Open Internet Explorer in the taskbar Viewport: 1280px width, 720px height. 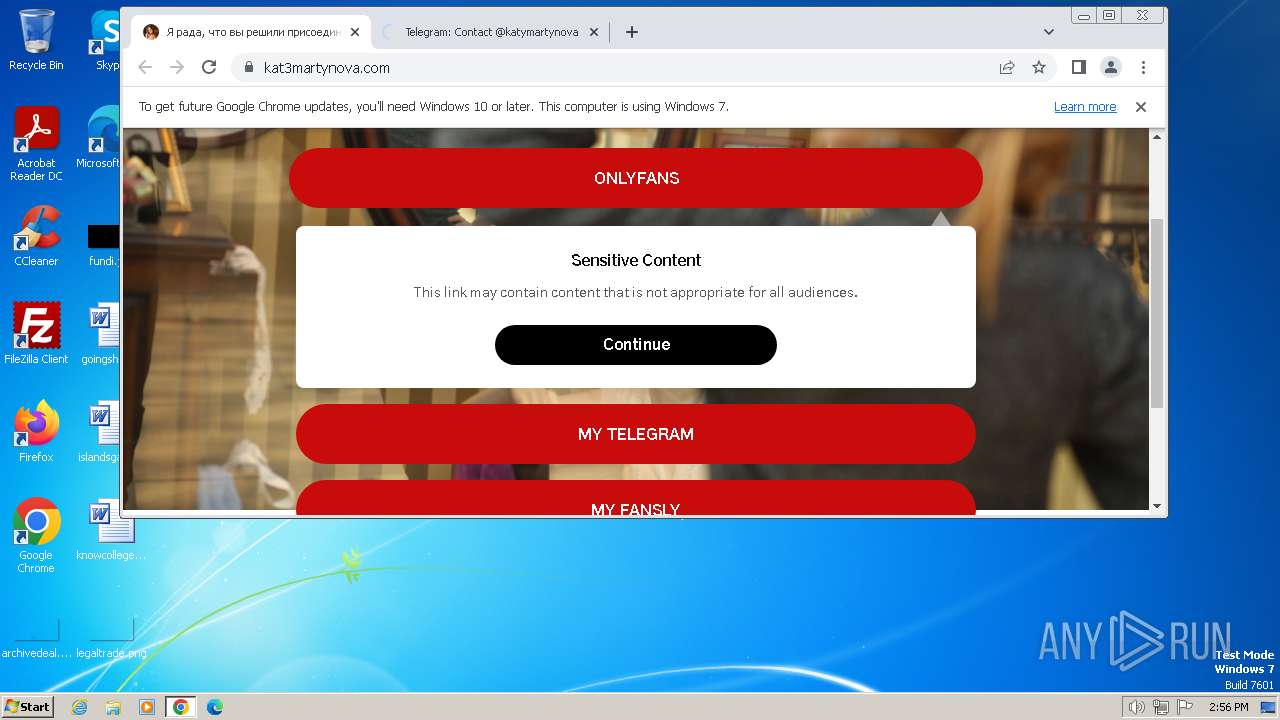coord(79,707)
